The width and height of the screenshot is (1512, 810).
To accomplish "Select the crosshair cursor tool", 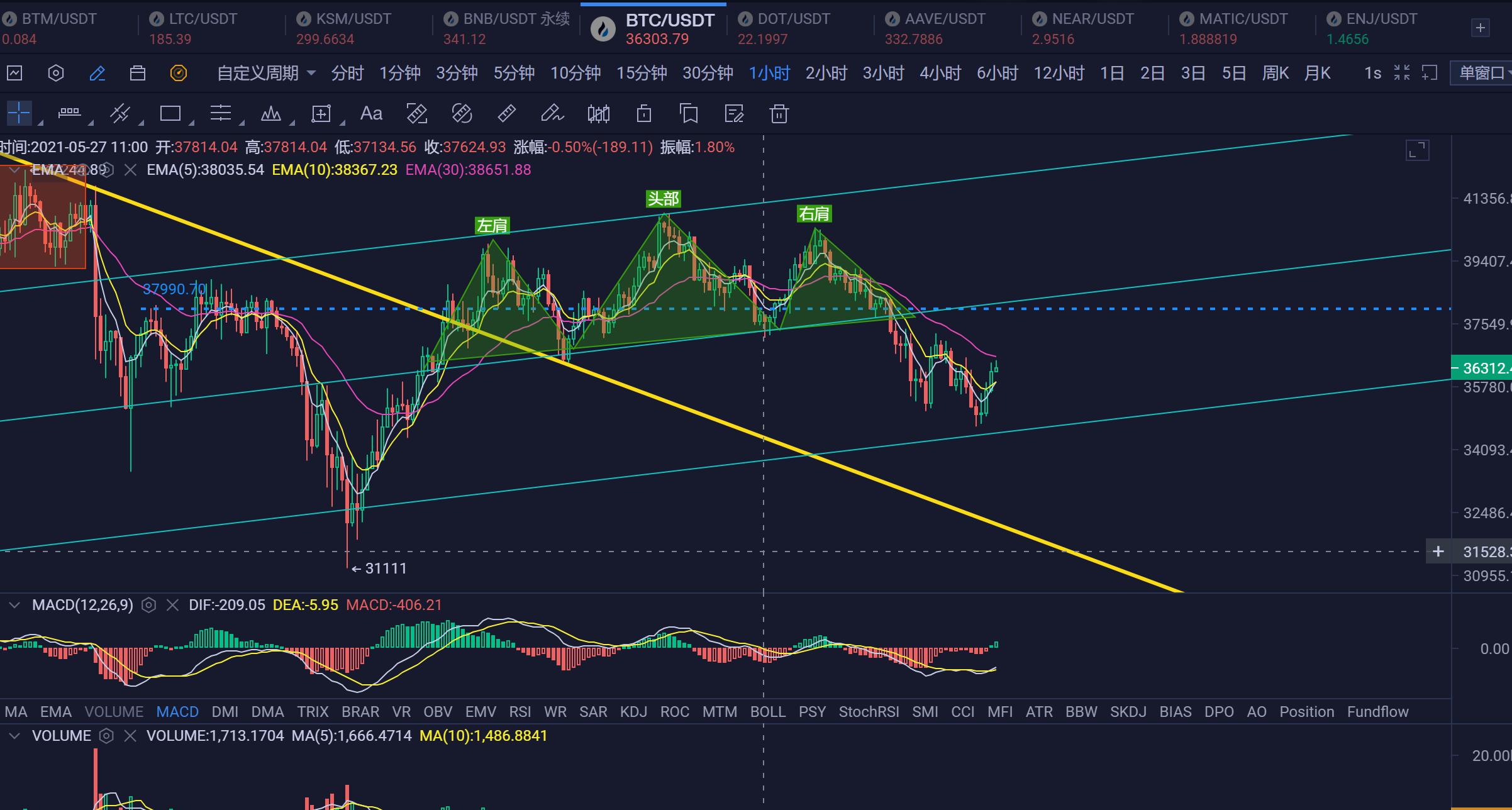I will click(x=19, y=114).
